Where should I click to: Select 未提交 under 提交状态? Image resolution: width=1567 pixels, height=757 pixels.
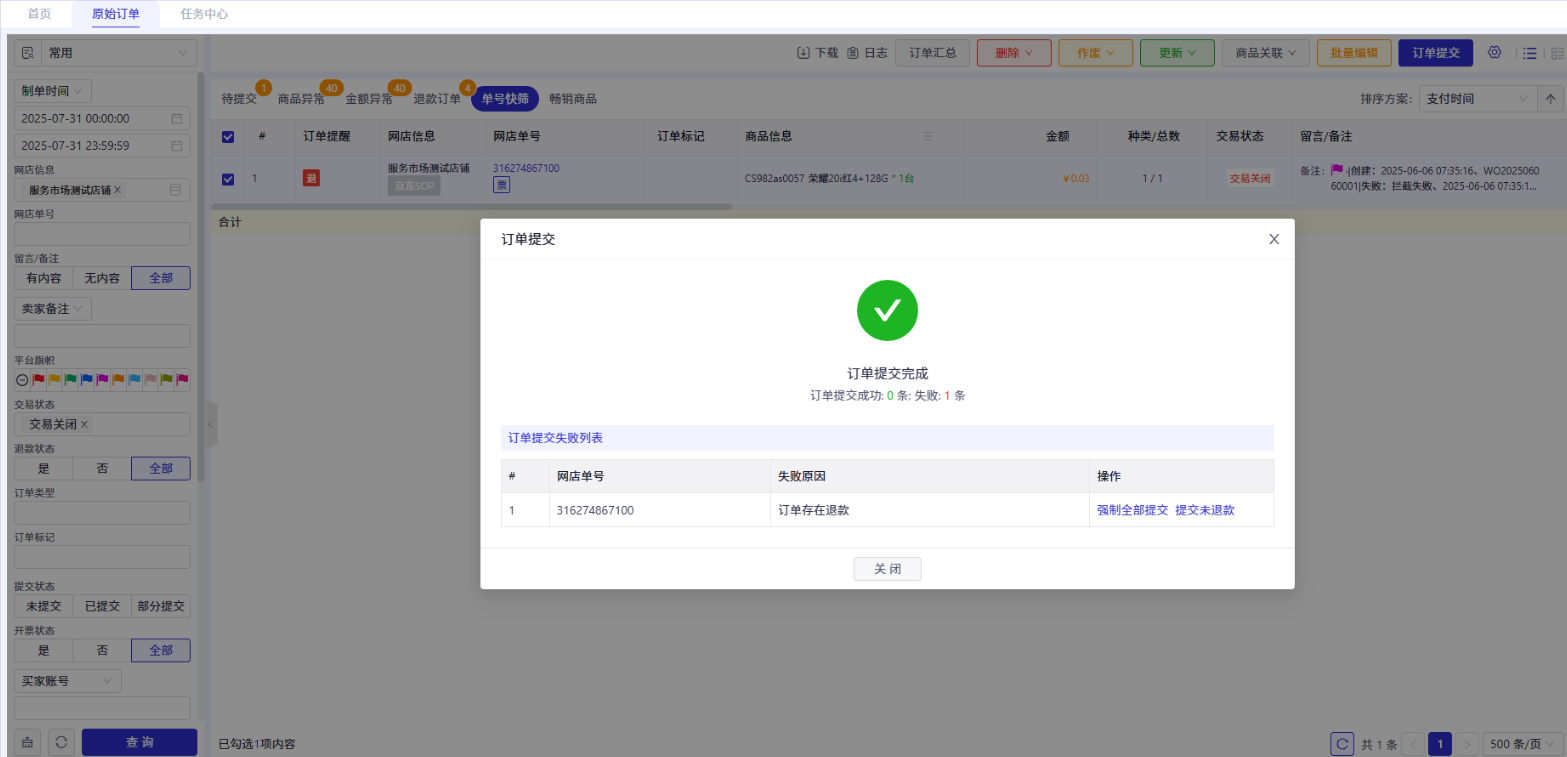43,606
